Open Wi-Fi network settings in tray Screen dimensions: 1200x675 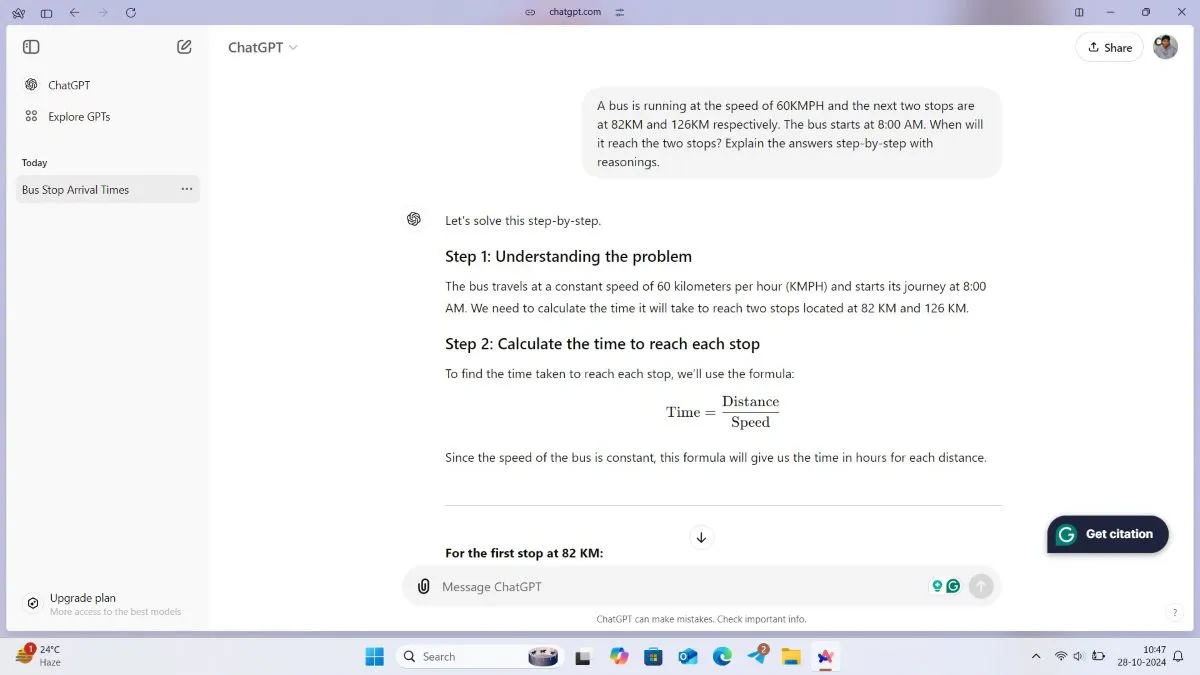1061,656
